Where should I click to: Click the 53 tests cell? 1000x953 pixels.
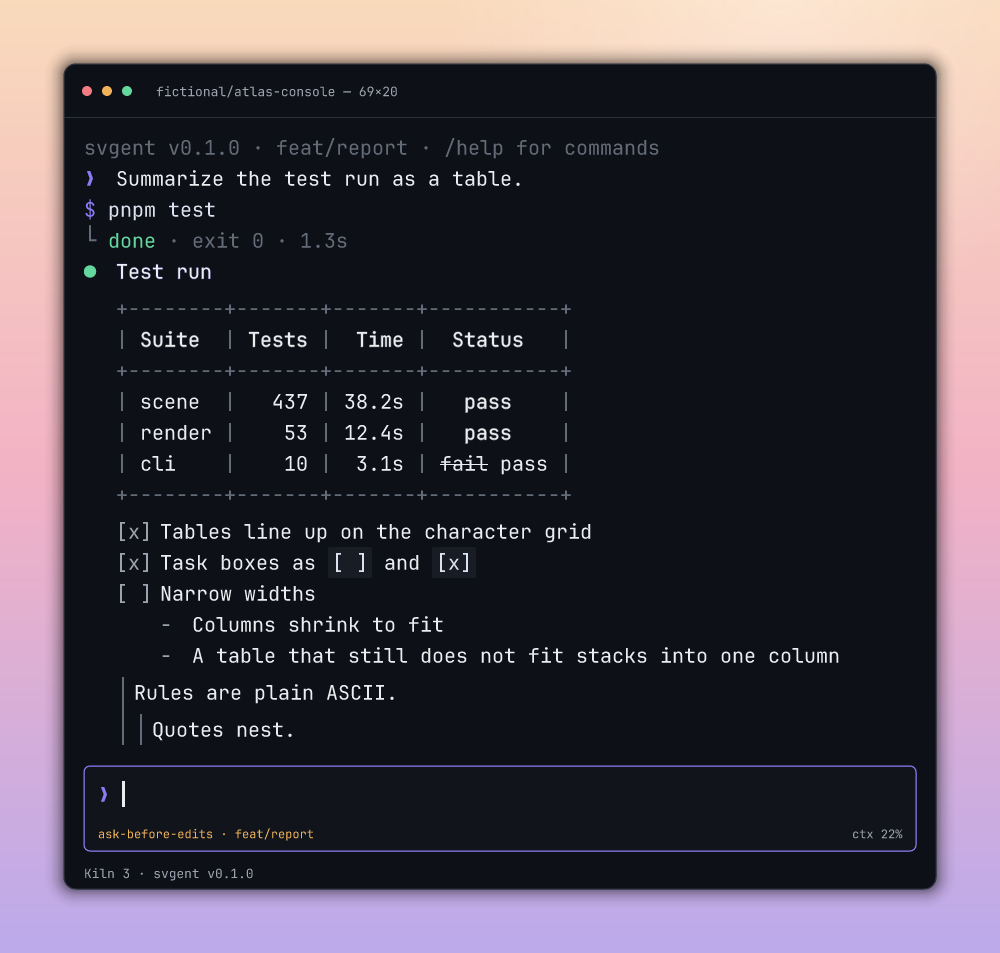pyautogui.click(x=296, y=433)
